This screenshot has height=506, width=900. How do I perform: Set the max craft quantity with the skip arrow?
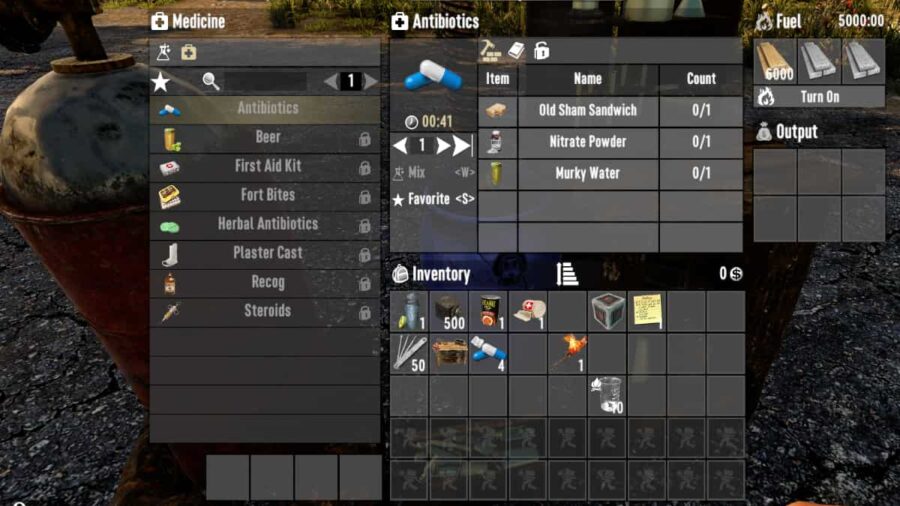(462, 145)
